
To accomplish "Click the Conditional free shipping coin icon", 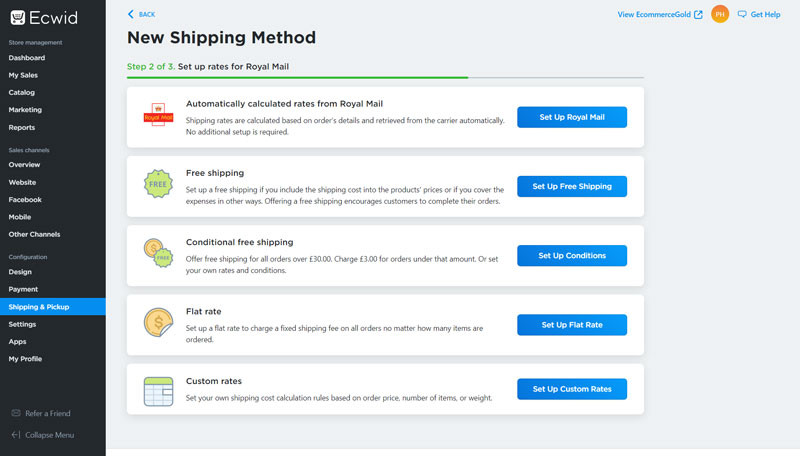I will (158, 253).
